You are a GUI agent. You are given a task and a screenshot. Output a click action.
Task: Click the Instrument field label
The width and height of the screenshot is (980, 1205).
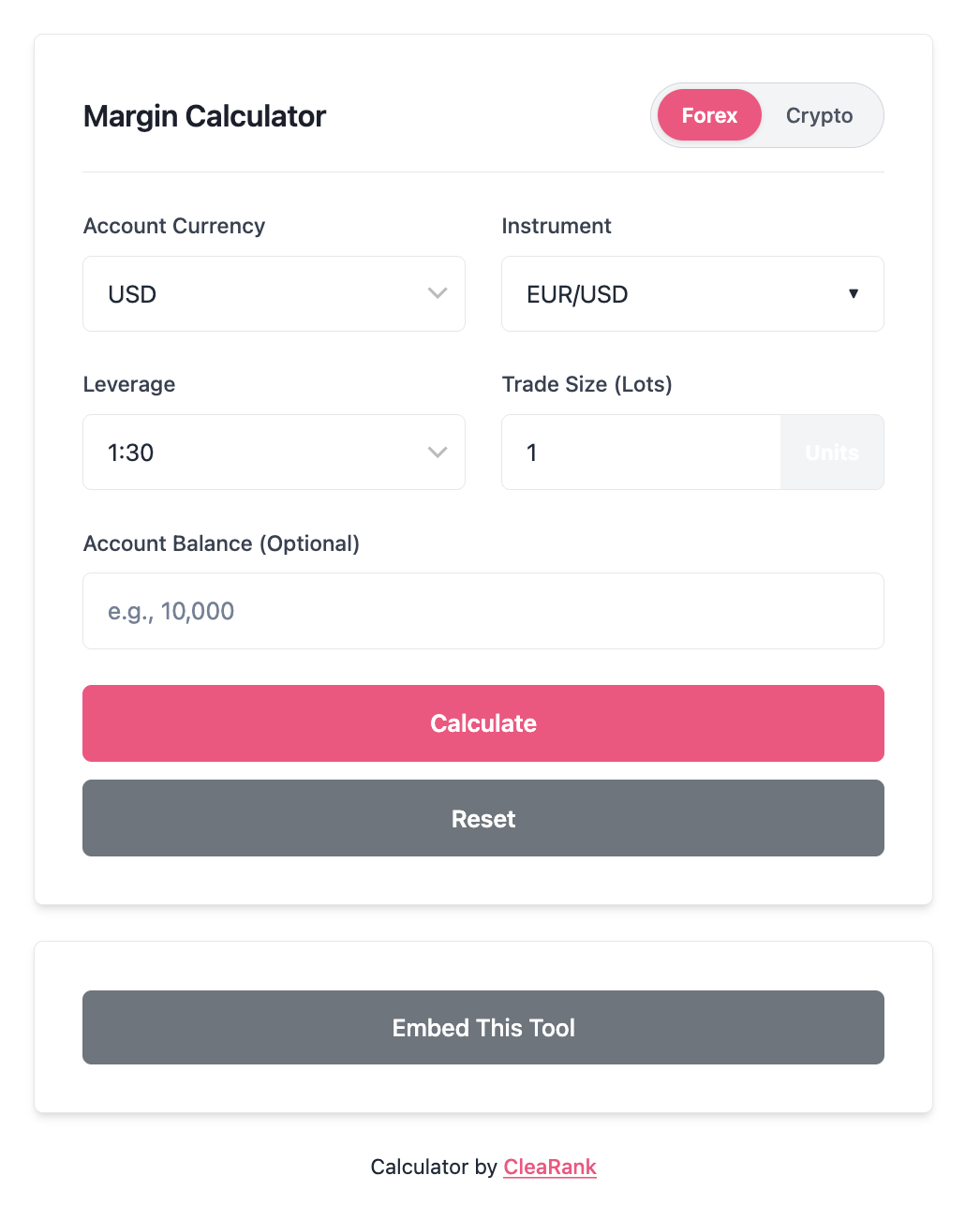coord(557,226)
